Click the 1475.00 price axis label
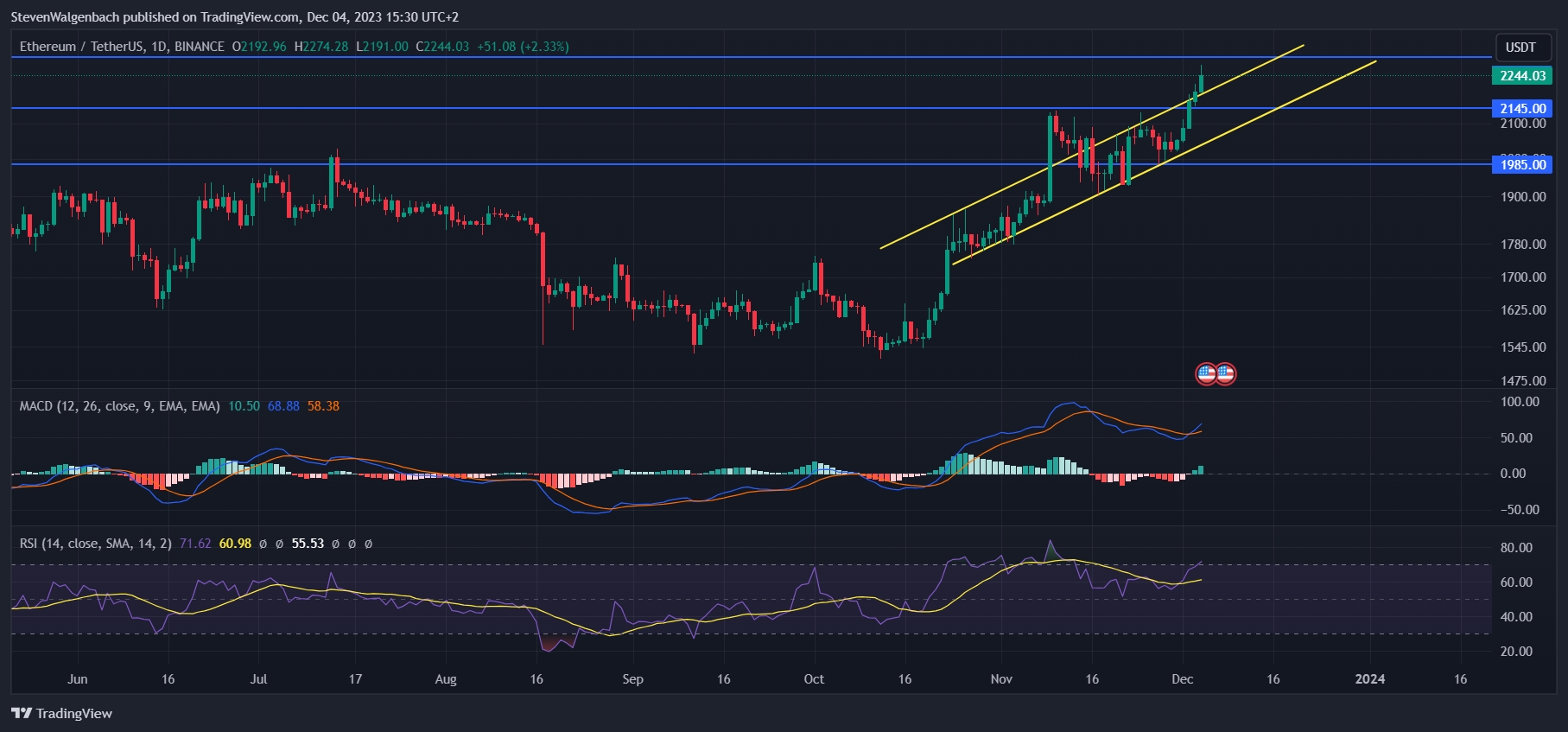Screen dimensions: 1568x732 pos(1522,380)
